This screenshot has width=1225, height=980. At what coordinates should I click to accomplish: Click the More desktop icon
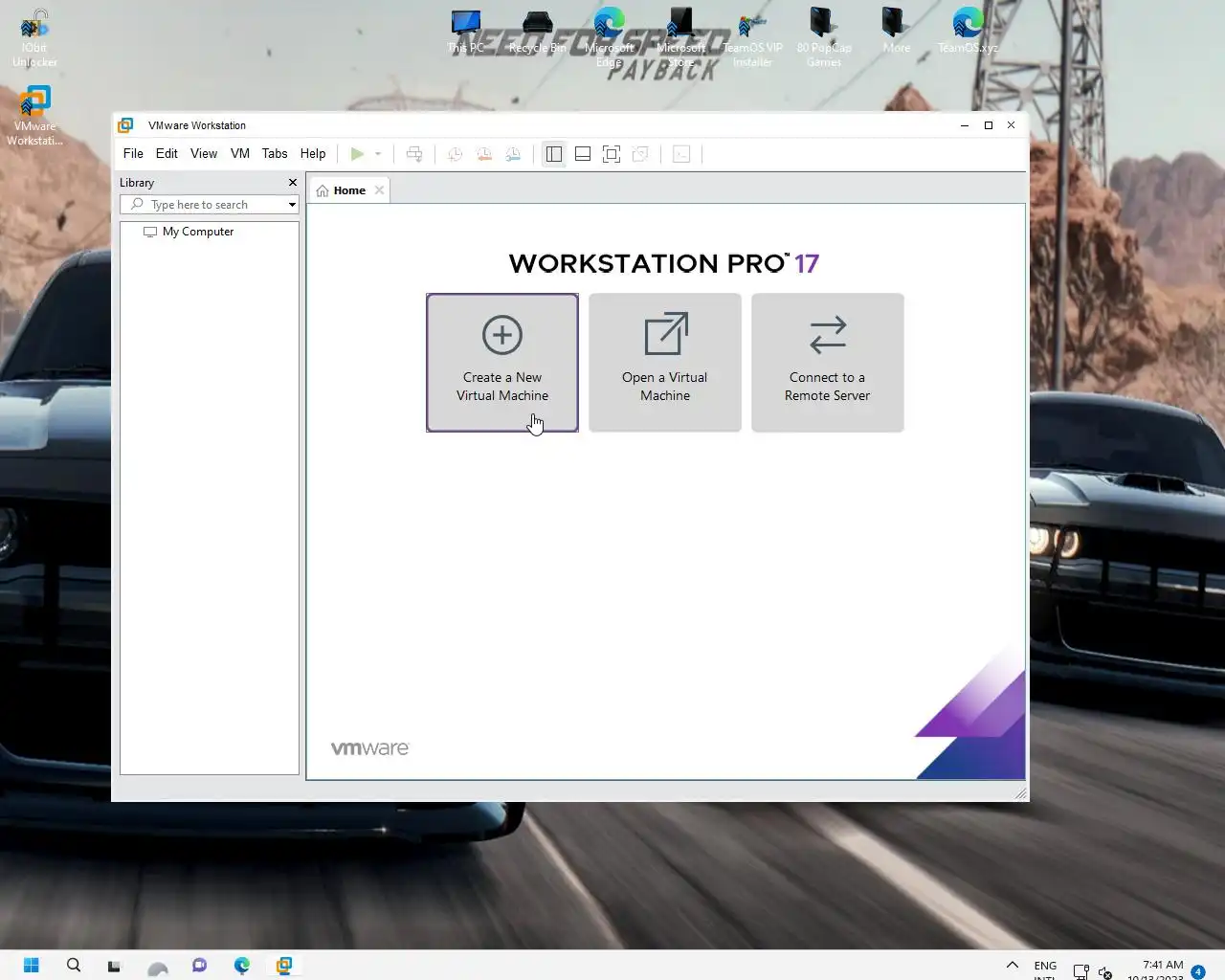pyautogui.click(x=896, y=32)
